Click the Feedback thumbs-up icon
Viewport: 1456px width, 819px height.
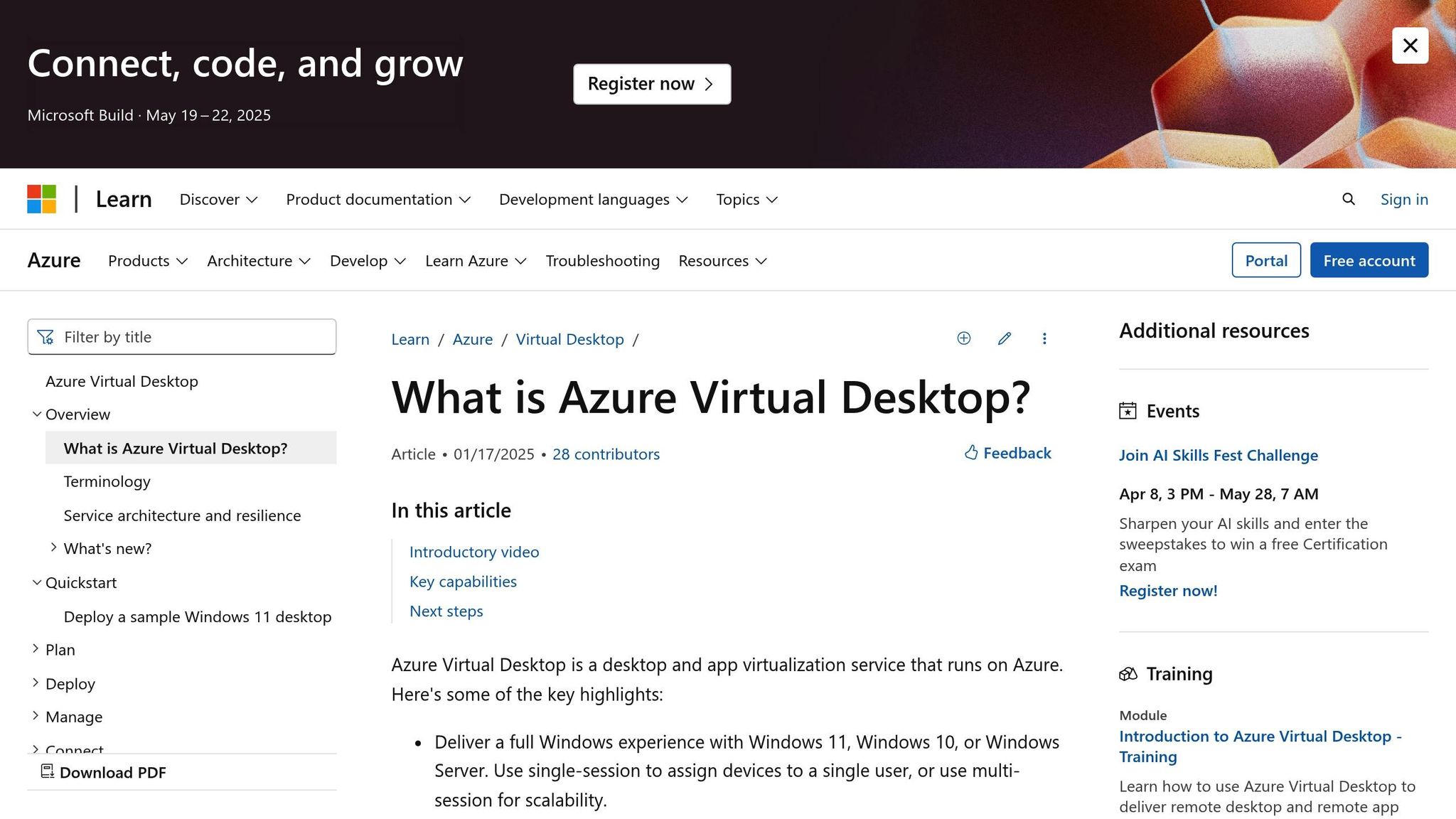click(971, 453)
